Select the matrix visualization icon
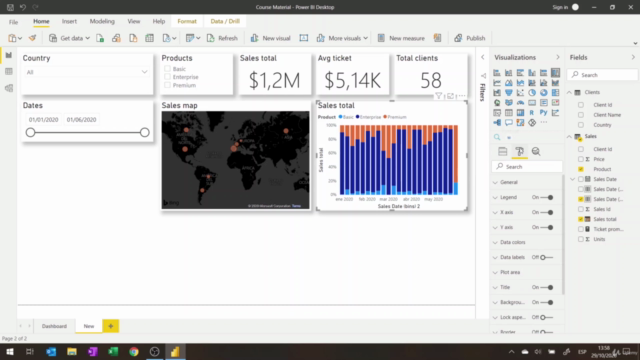 [x=520, y=112]
